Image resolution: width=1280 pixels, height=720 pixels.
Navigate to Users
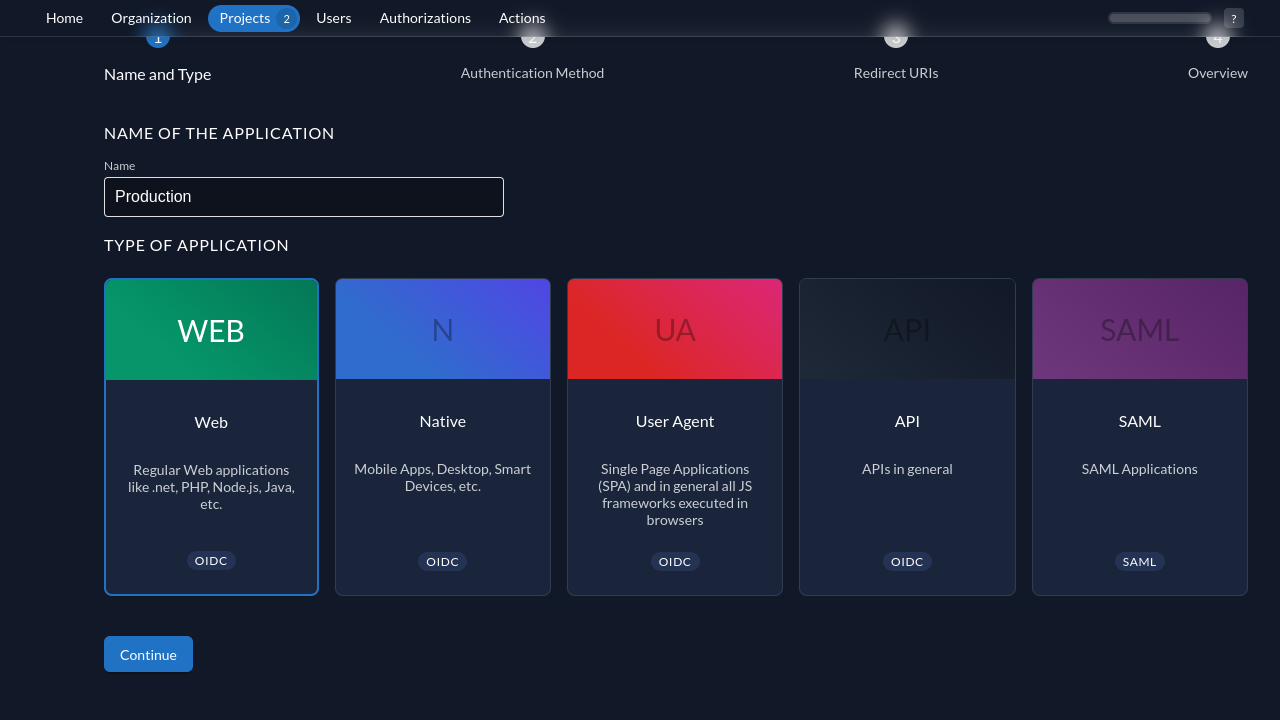click(333, 18)
